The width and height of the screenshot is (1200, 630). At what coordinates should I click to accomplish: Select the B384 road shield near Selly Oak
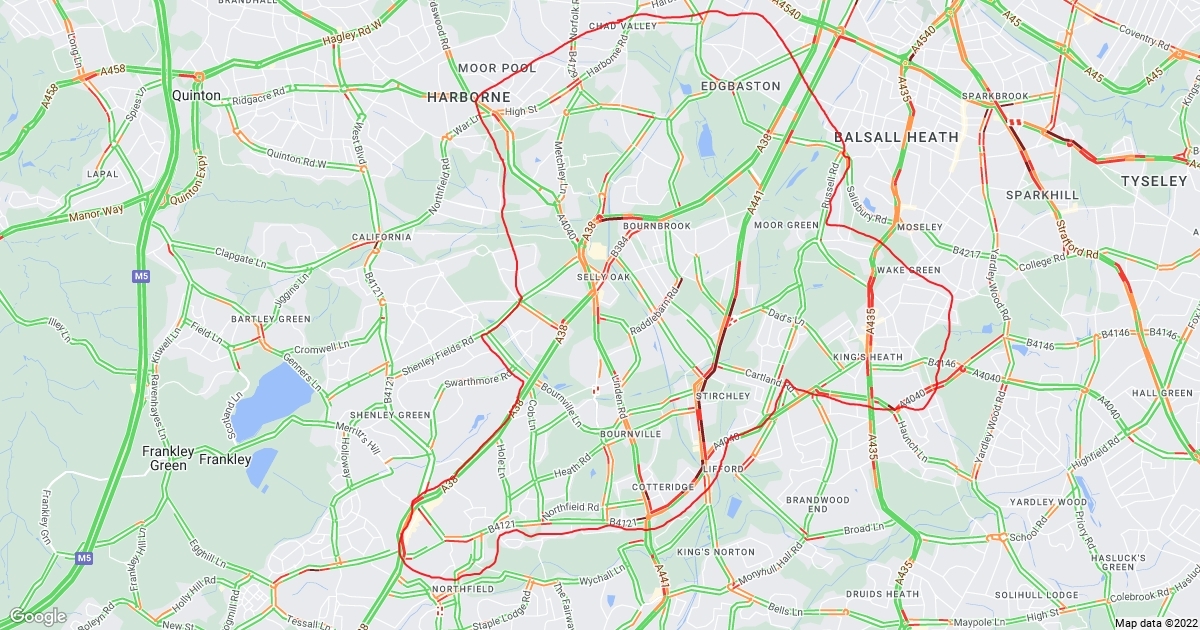(x=621, y=240)
